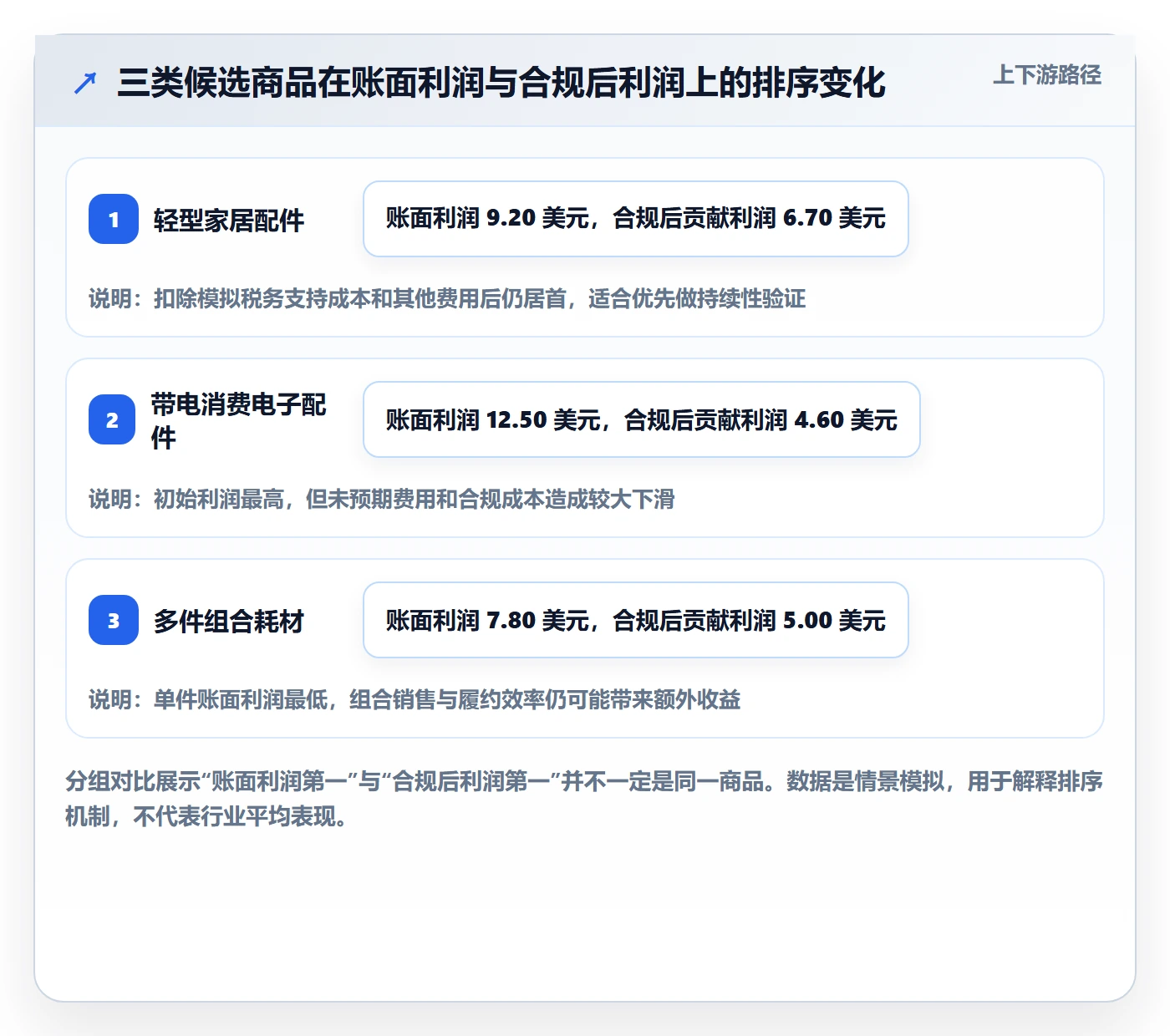Viewport: 1170px width, 1036px height.
Task: Click the number 1 rank badge
Action: tap(114, 219)
